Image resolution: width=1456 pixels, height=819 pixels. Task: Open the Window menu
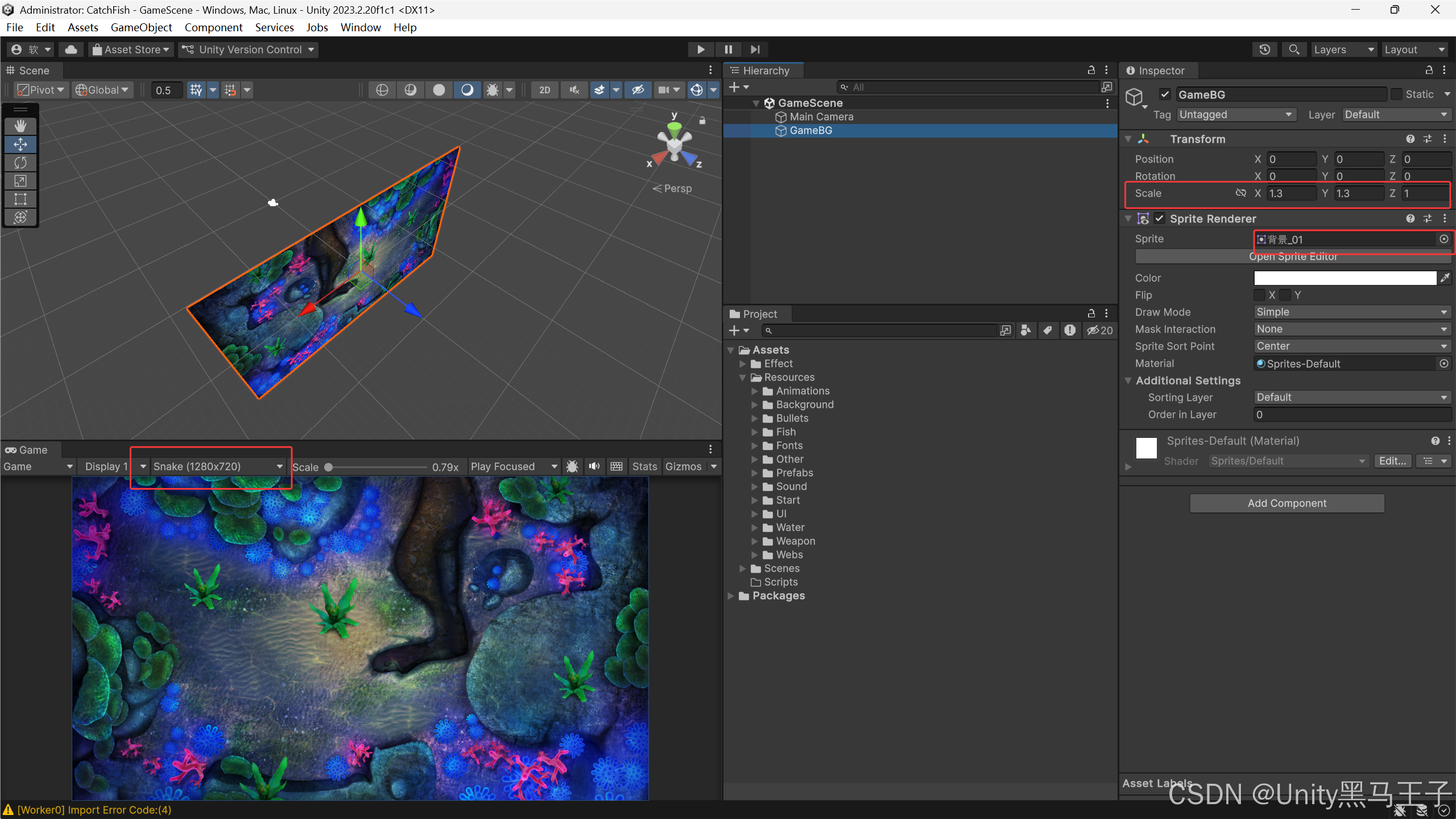click(360, 27)
